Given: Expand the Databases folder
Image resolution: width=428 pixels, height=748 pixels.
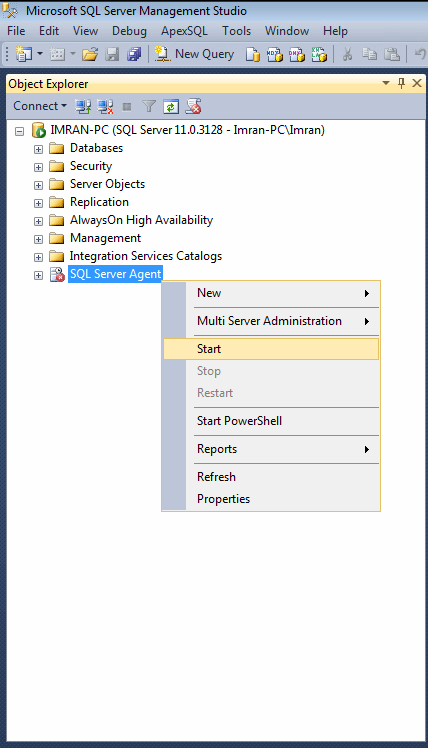Looking at the screenshot, I should (x=38, y=149).
